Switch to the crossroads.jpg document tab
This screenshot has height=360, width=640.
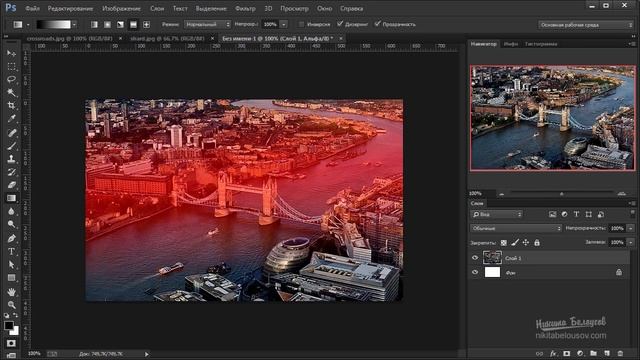click(69, 38)
